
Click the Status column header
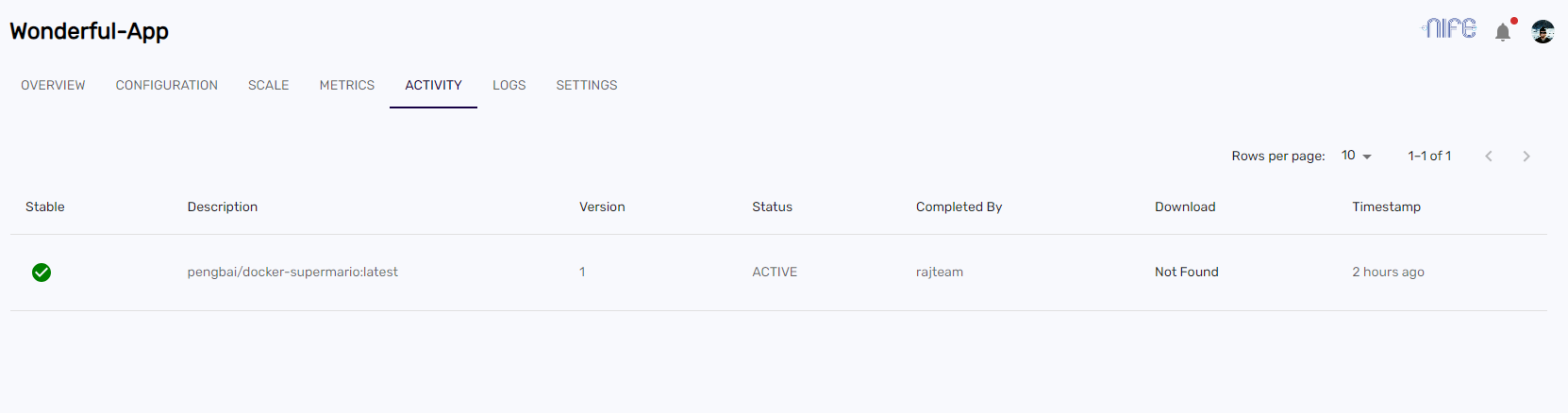(772, 206)
